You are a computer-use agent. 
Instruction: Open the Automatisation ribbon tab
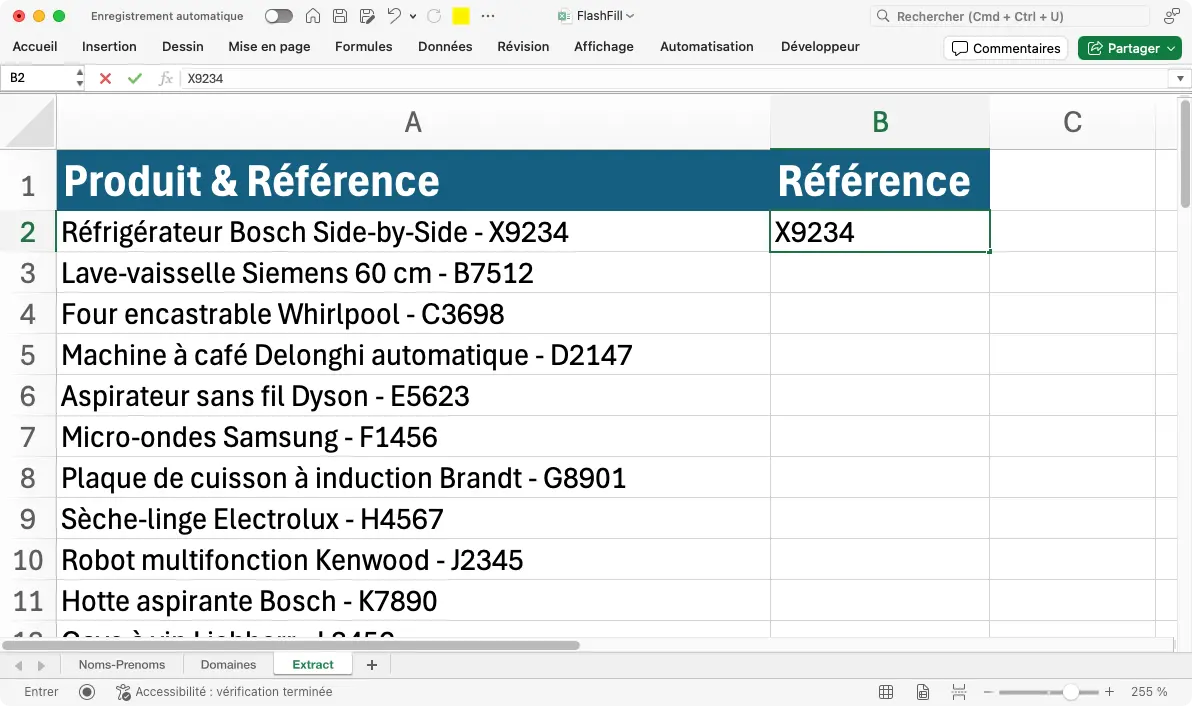[706, 46]
